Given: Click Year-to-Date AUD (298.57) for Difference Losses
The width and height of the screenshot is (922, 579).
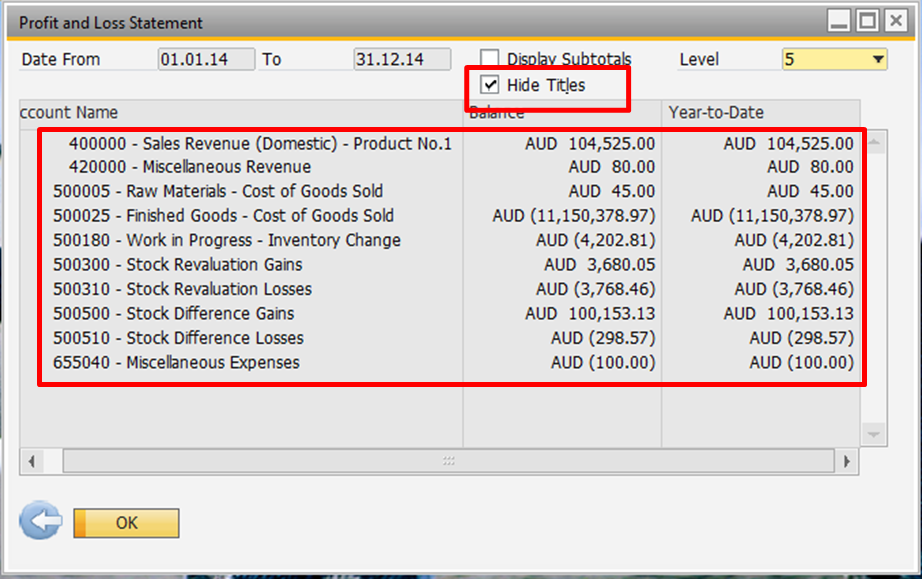Looking at the screenshot, I should coord(801,339).
